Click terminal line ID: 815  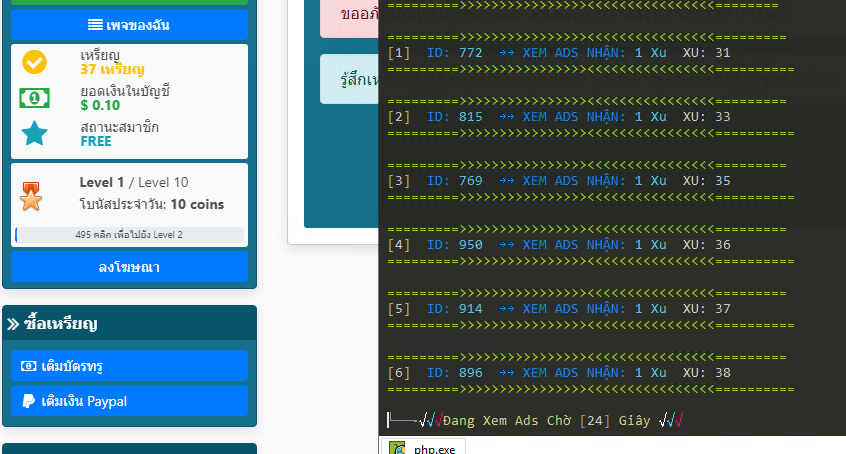pos(559,117)
